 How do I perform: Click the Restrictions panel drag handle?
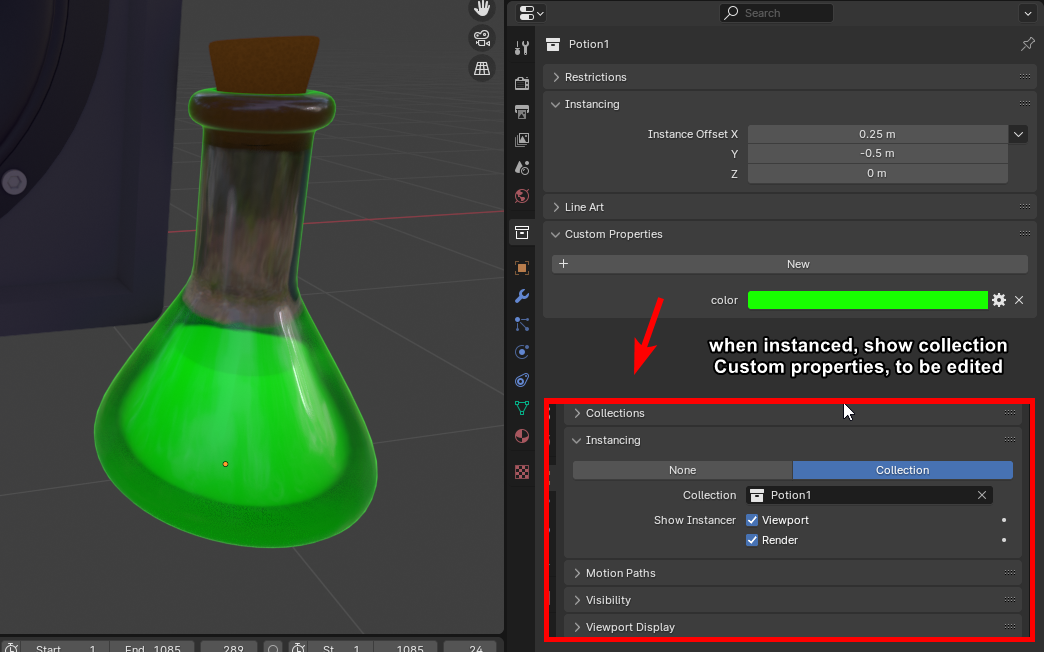click(x=1025, y=77)
